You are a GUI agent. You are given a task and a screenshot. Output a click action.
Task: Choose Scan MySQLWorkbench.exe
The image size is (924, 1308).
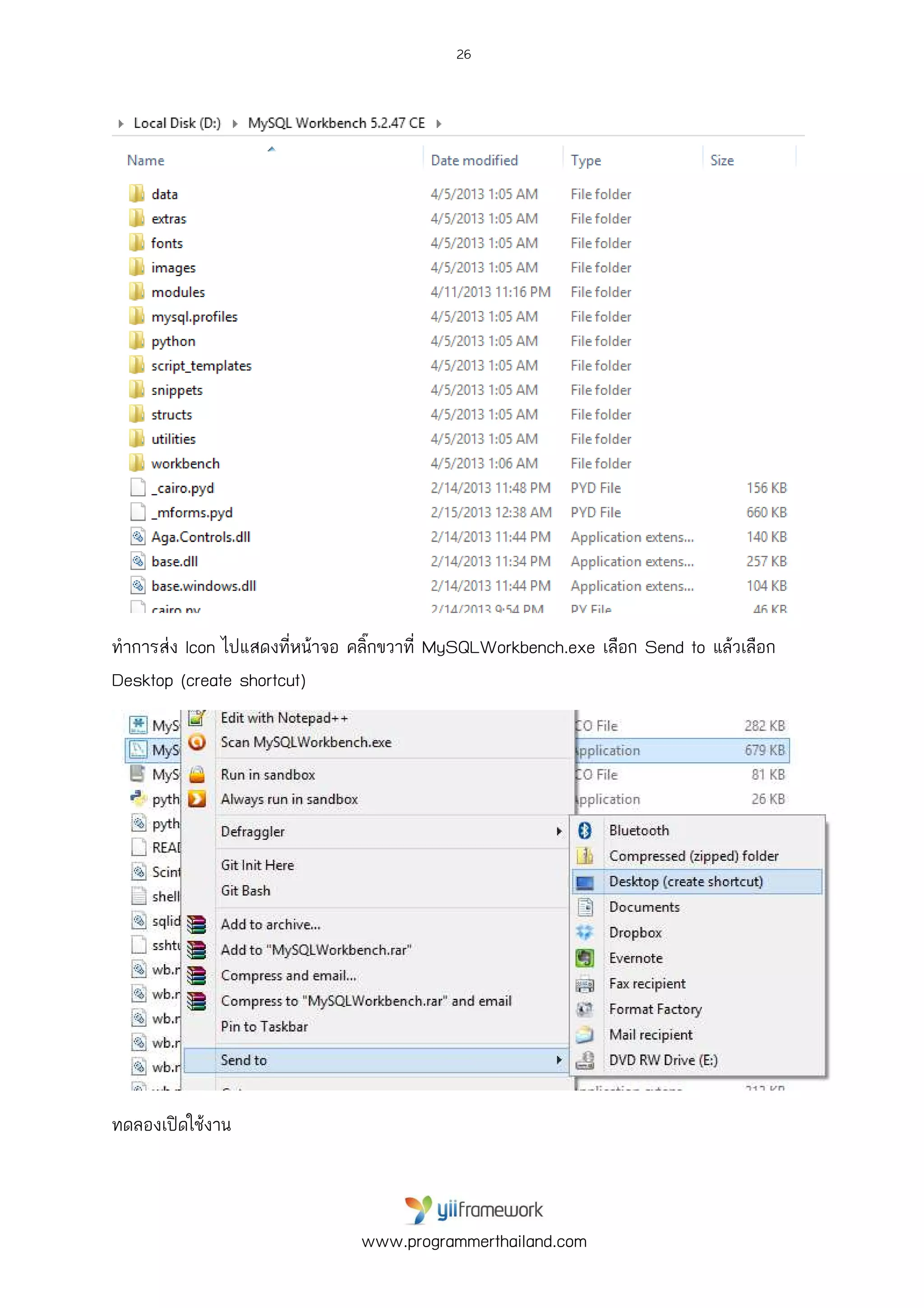point(306,742)
